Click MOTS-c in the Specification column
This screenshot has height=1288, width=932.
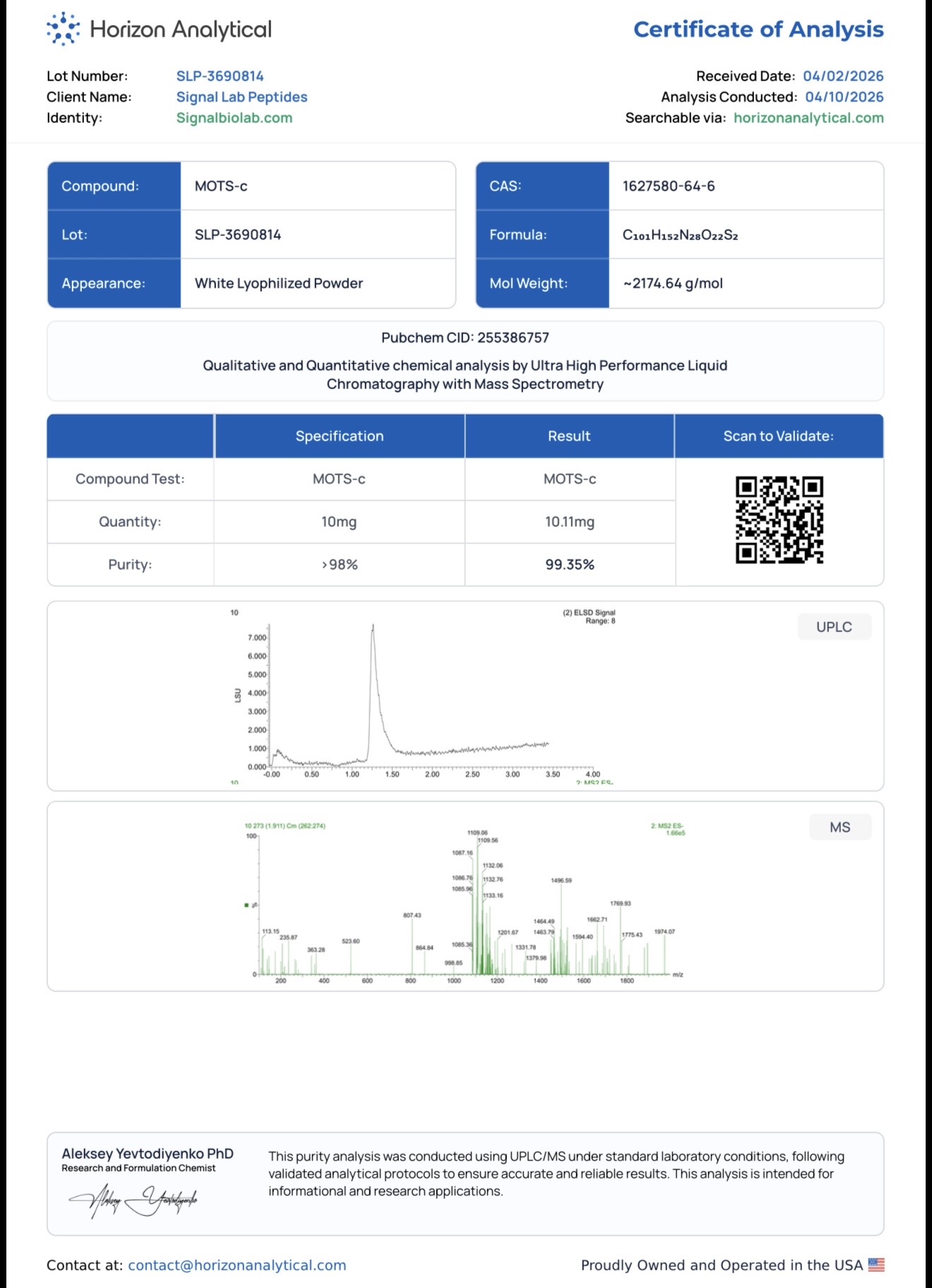click(339, 479)
